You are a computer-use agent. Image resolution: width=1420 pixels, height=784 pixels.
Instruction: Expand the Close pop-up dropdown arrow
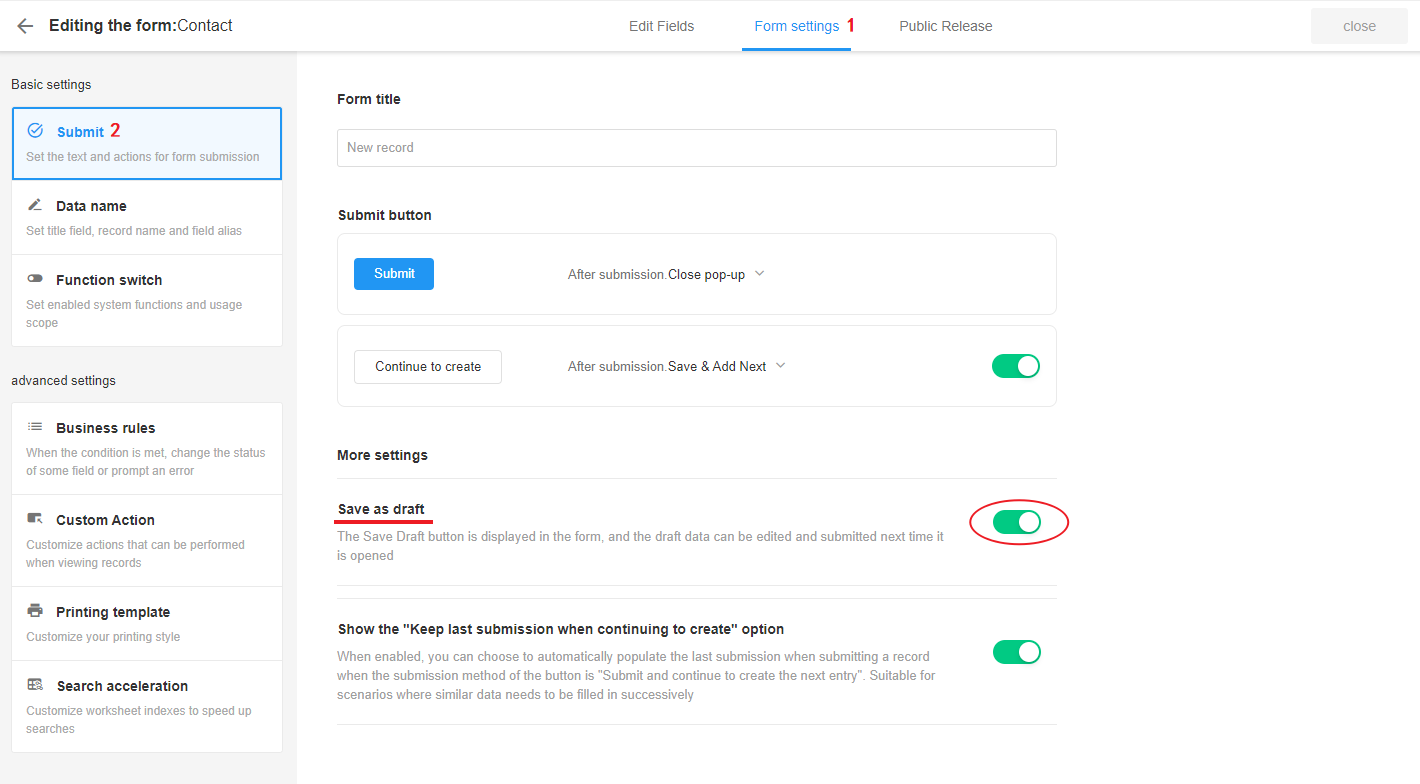759,274
